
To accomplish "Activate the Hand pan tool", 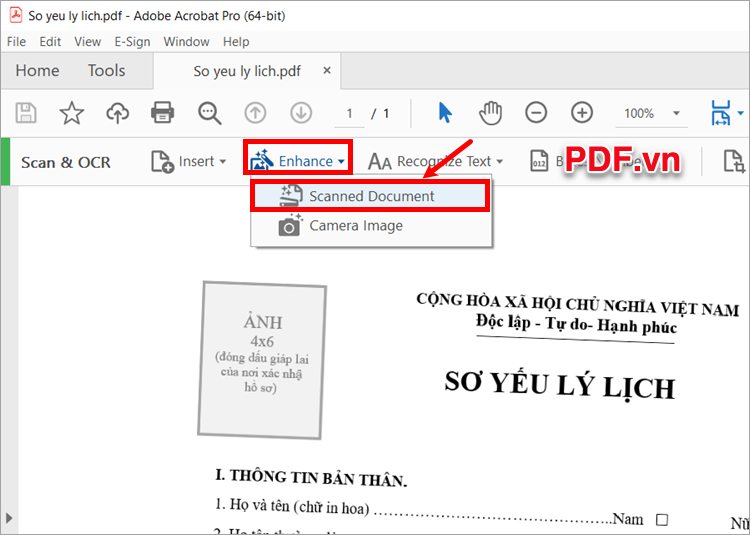I will click(490, 113).
